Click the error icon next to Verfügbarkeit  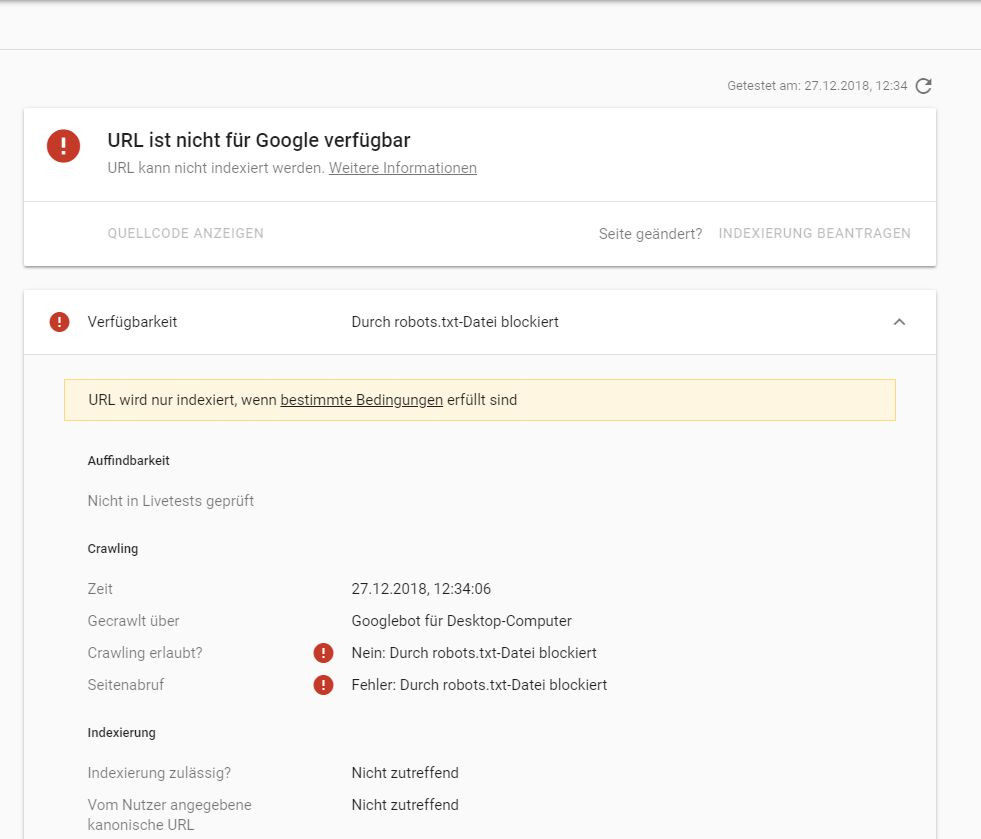pyautogui.click(x=59, y=322)
